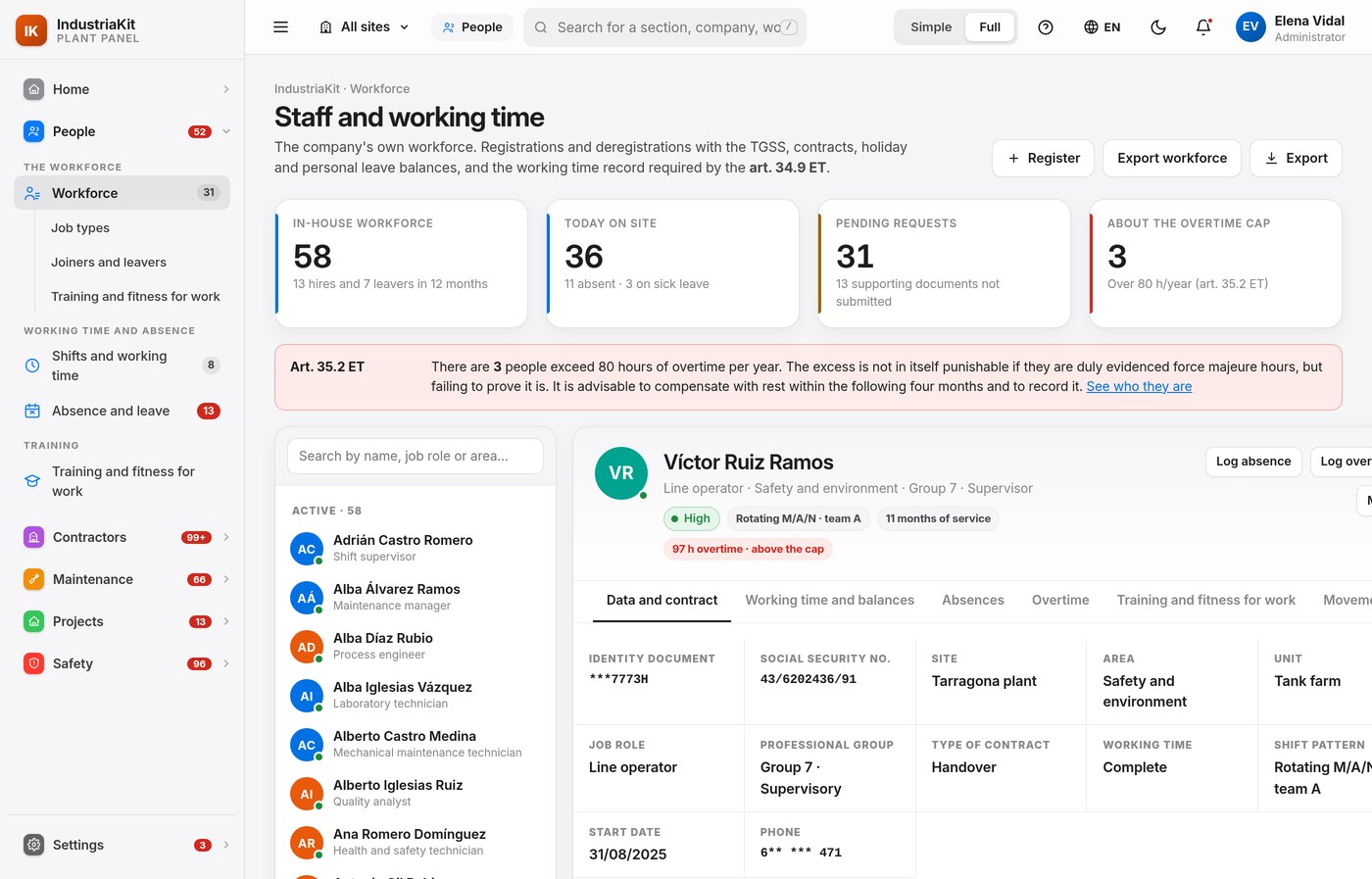Toggle the hamburger menu icon

pos(280,27)
